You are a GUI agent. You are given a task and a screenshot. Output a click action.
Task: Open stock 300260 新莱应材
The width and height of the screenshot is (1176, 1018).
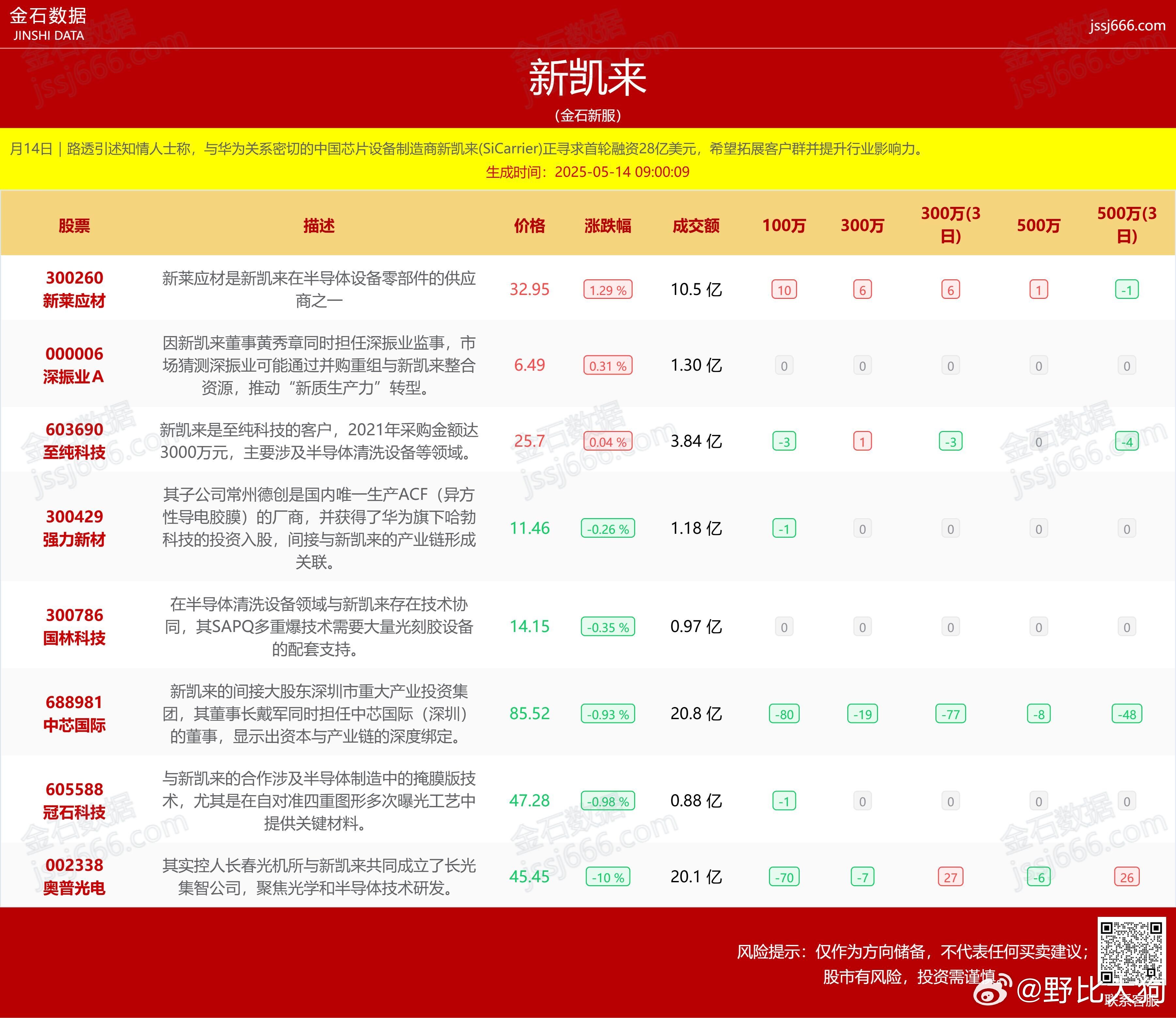click(74, 289)
